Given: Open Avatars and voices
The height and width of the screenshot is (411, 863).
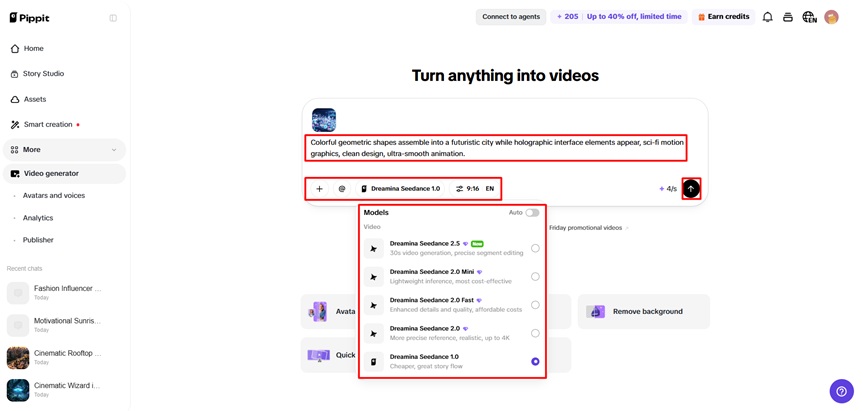Looking at the screenshot, I should pyautogui.click(x=54, y=195).
